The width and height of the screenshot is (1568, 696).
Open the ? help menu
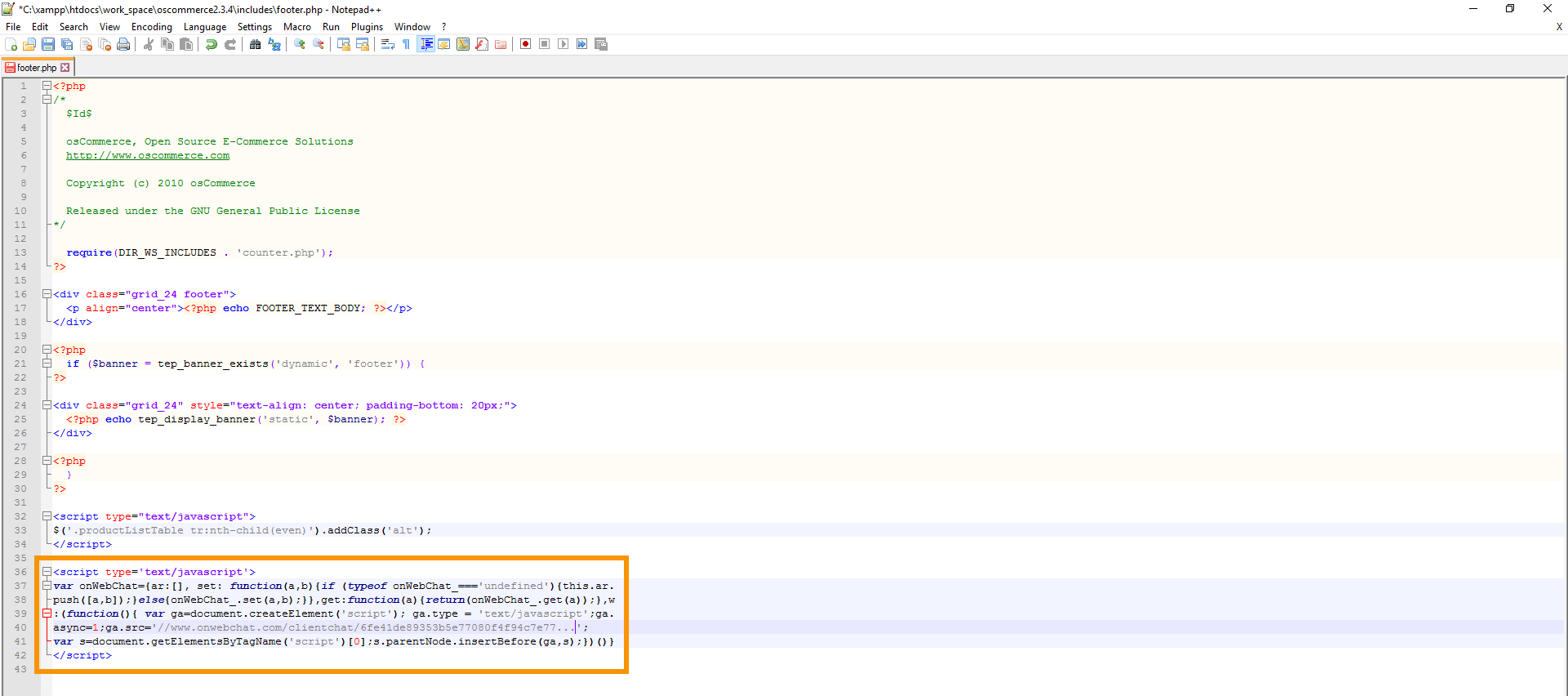(x=444, y=27)
